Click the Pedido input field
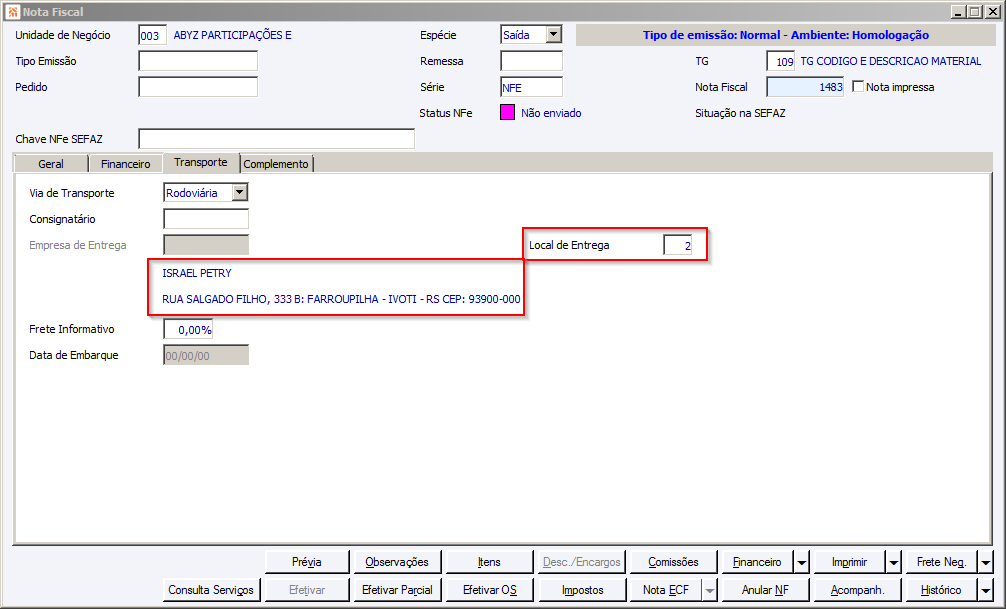Screen dimensions: 1006x609 point(198,87)
